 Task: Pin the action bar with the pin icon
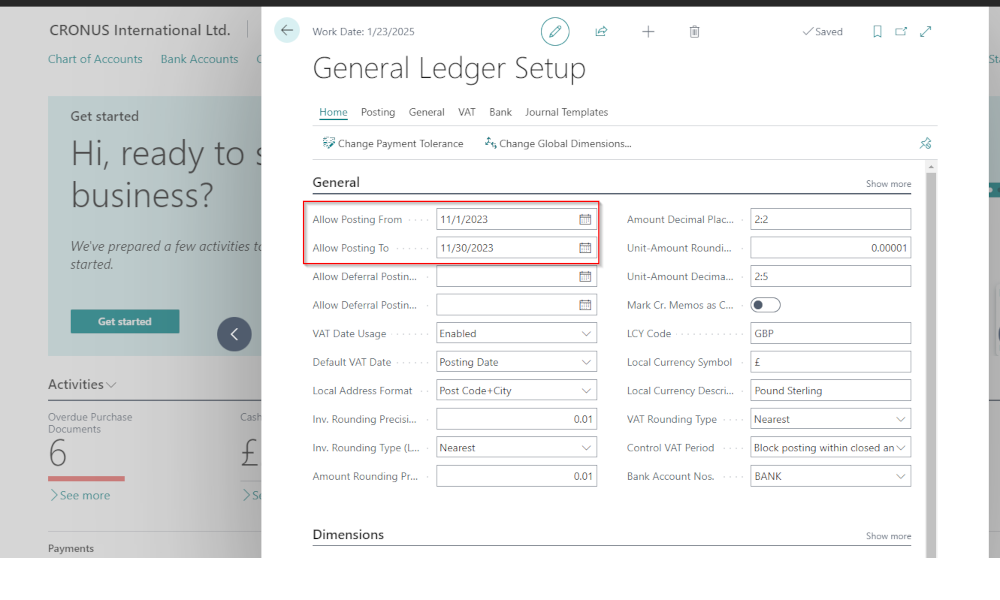(x=925, y=143)
